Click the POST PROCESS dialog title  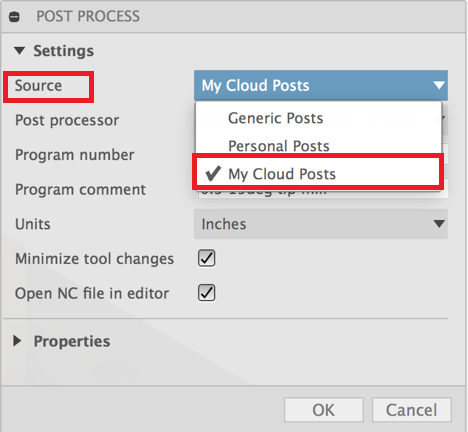pos(88,16)
